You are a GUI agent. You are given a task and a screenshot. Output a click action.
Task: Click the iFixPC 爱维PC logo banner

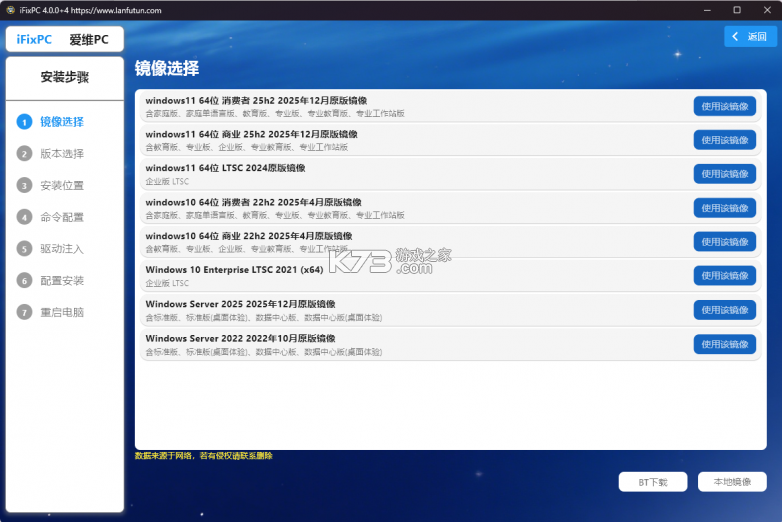tap(65, 39)
